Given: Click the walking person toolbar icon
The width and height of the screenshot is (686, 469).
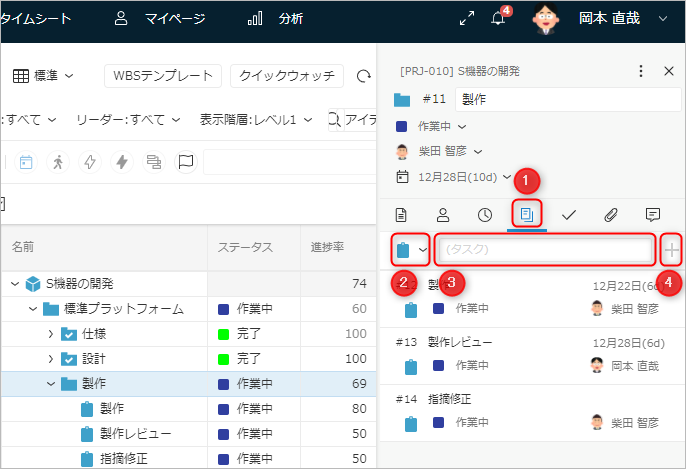Looking at the screenshot, I should click(x=57, y=162).
